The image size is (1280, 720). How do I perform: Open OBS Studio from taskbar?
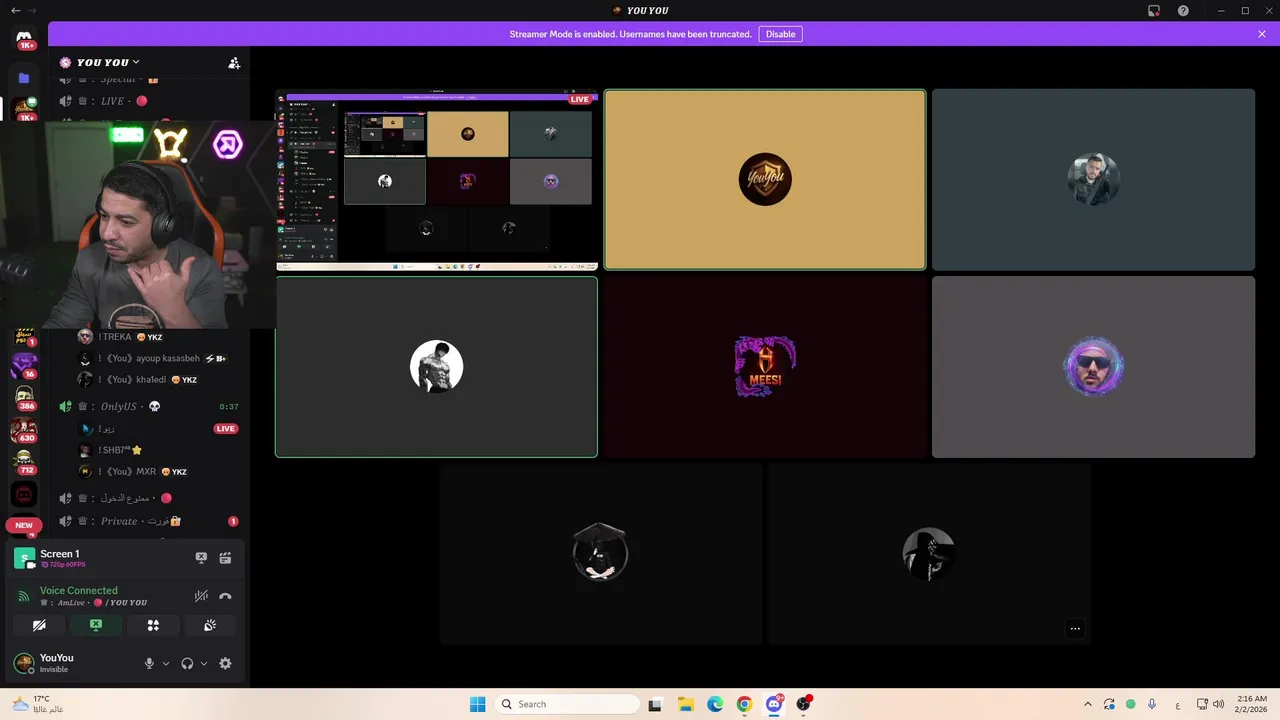click(803, 704)
